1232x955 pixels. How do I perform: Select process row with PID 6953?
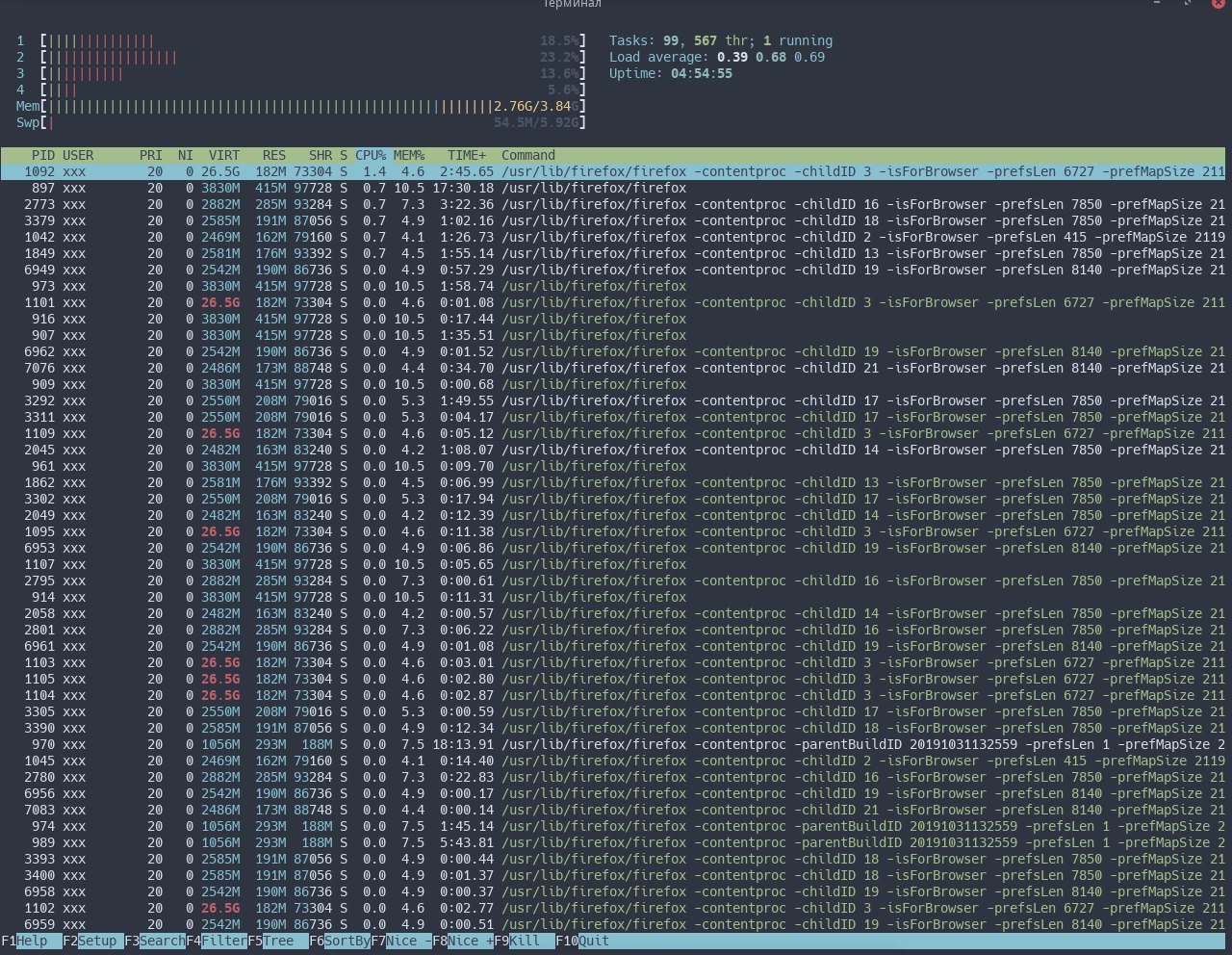click(x=613, y=548)
